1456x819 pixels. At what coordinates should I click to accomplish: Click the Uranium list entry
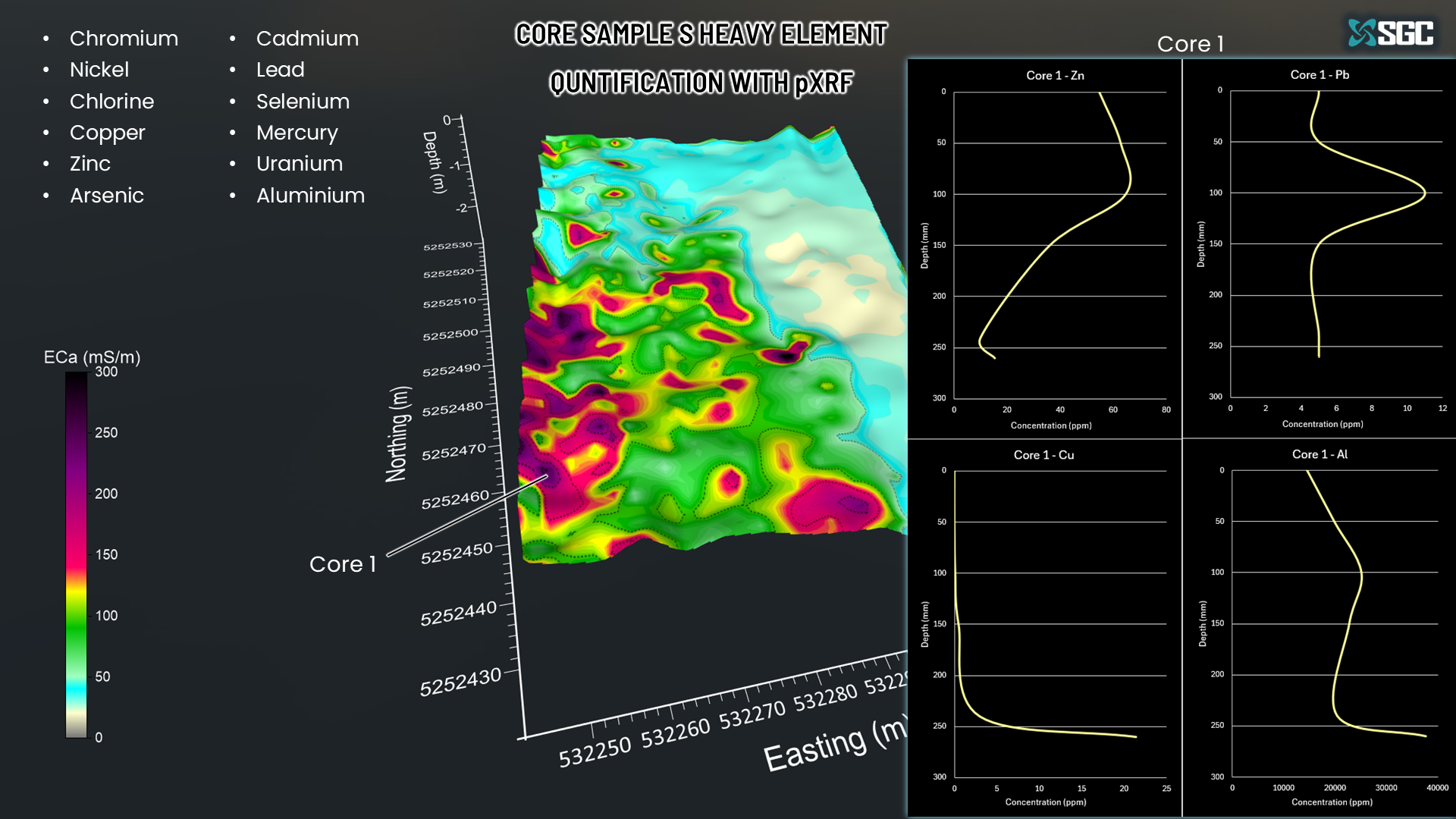tap(300, 164)
